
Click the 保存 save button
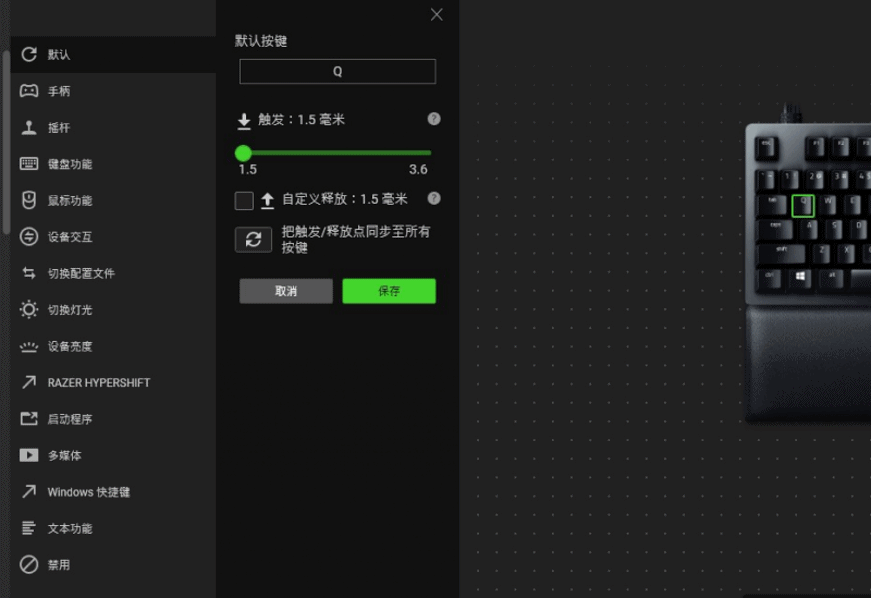(389, 291)
